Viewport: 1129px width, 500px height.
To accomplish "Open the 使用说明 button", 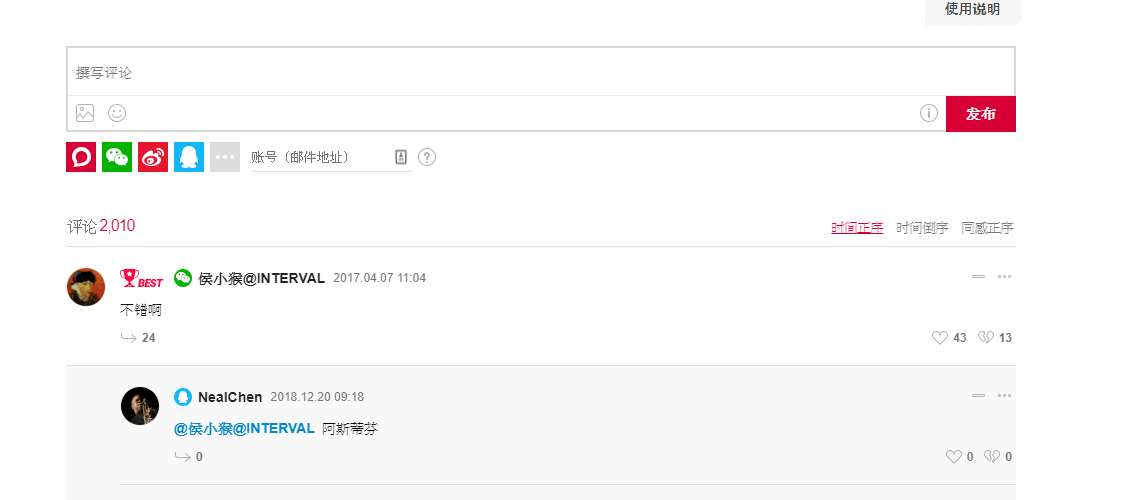I will click(x=973, y=10).
